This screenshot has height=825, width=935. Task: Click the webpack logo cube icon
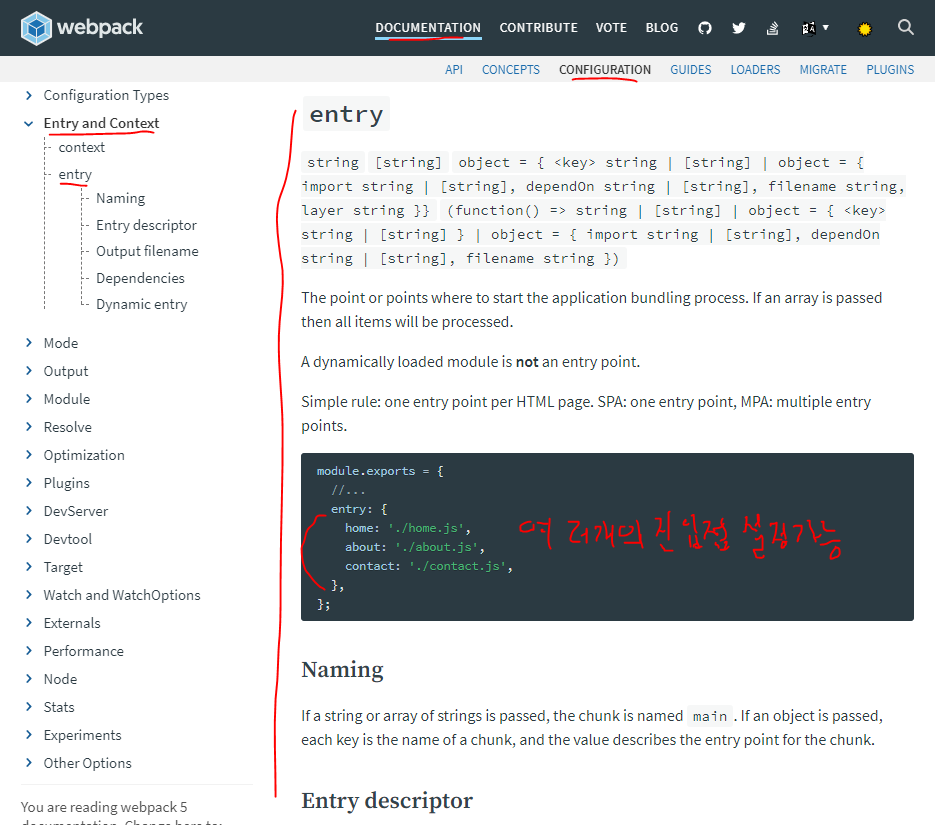tap(36, 28)
